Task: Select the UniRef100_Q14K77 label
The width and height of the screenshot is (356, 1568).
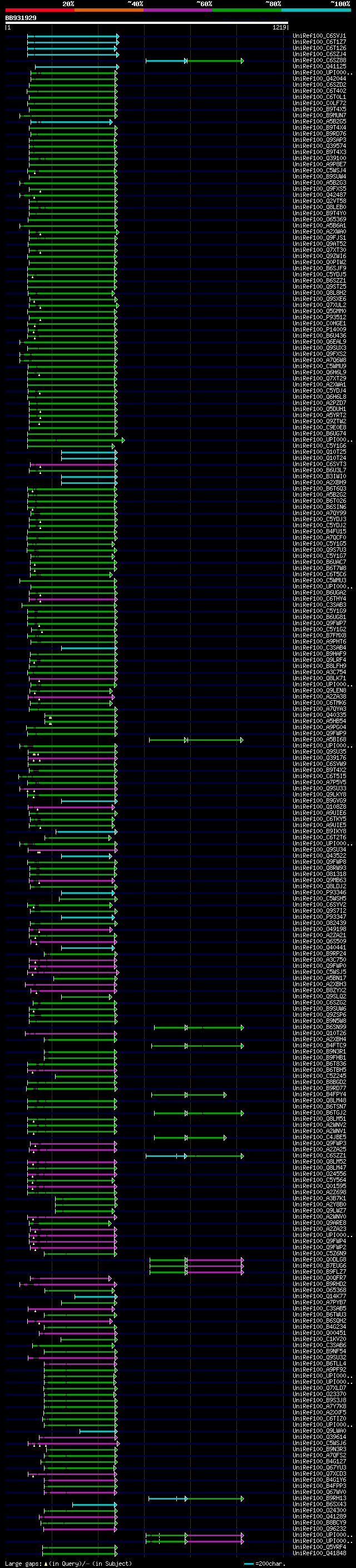Action: coord(319,1296)
